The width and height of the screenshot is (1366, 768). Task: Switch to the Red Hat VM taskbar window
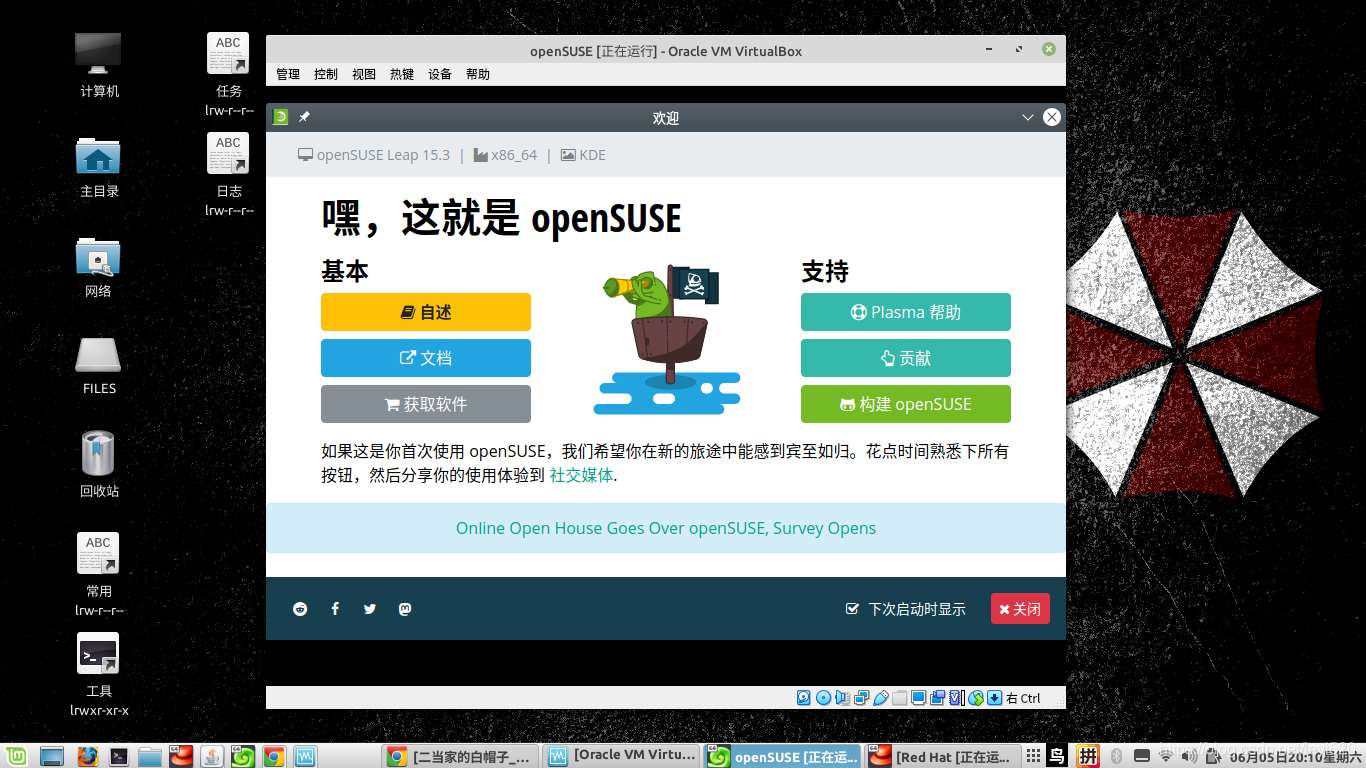(x=943, y=757)
